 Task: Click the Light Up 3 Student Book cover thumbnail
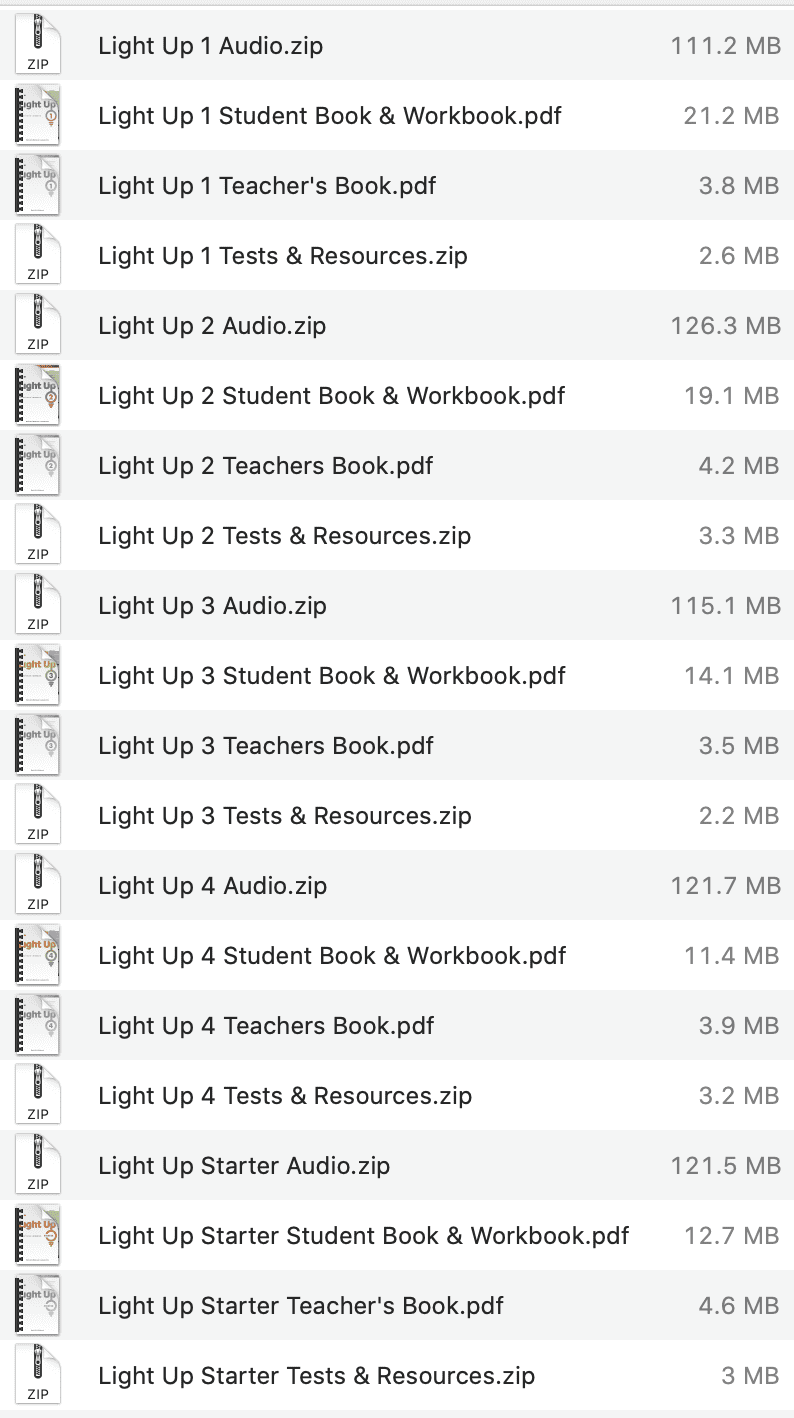36,675
